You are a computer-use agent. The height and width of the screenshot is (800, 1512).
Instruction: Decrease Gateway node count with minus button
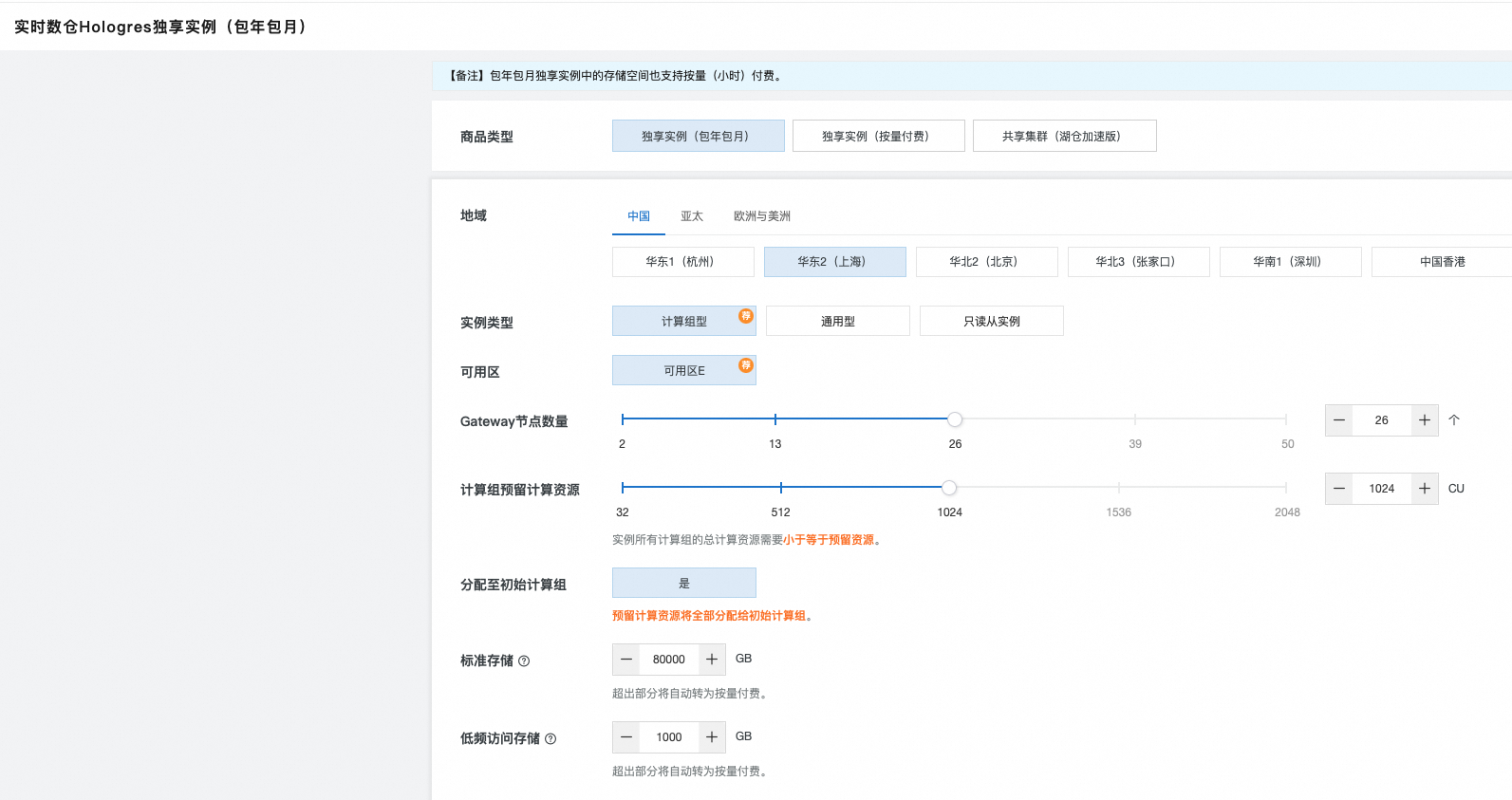click(1339, 420)
